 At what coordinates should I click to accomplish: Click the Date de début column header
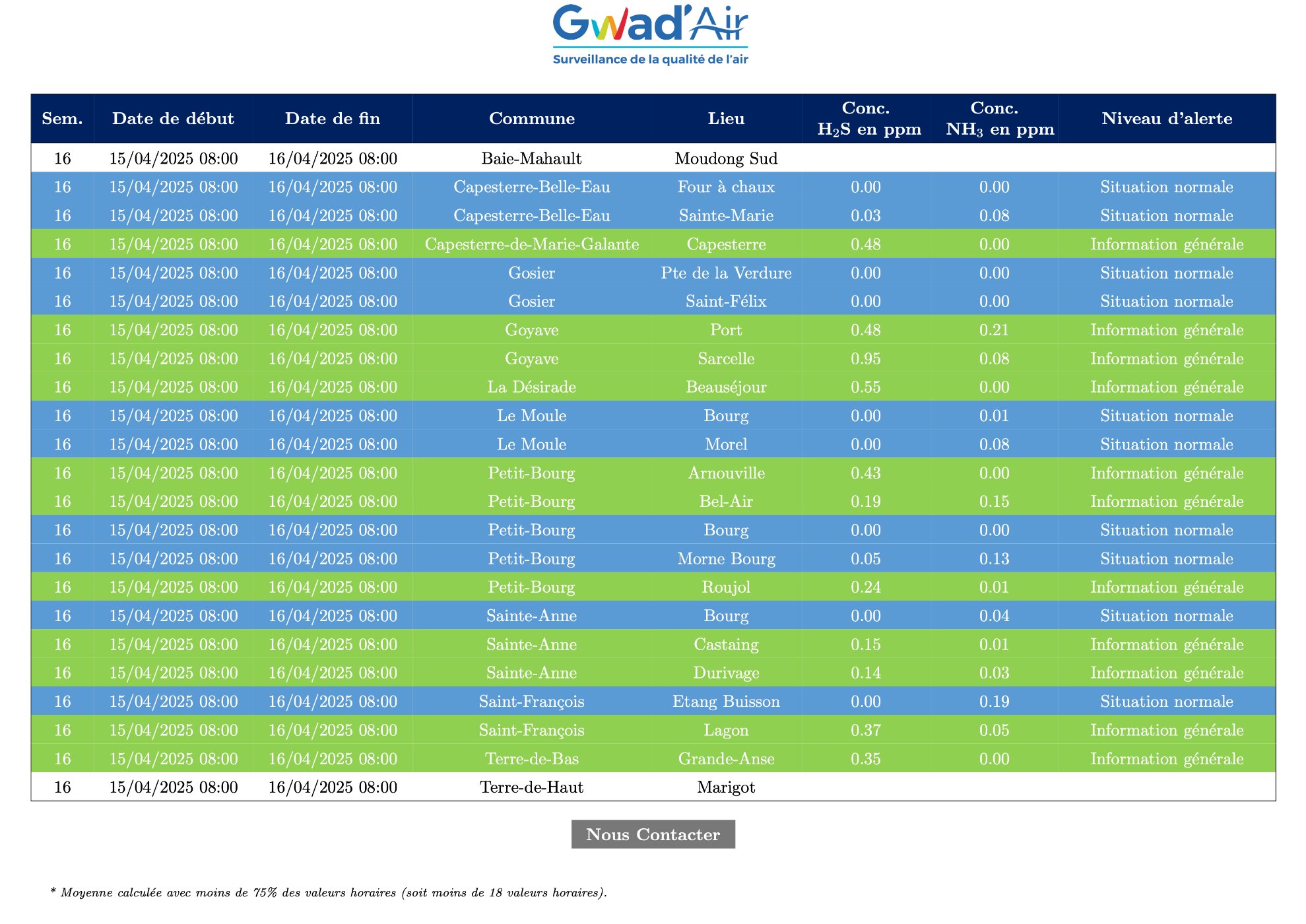coord(173,119)
